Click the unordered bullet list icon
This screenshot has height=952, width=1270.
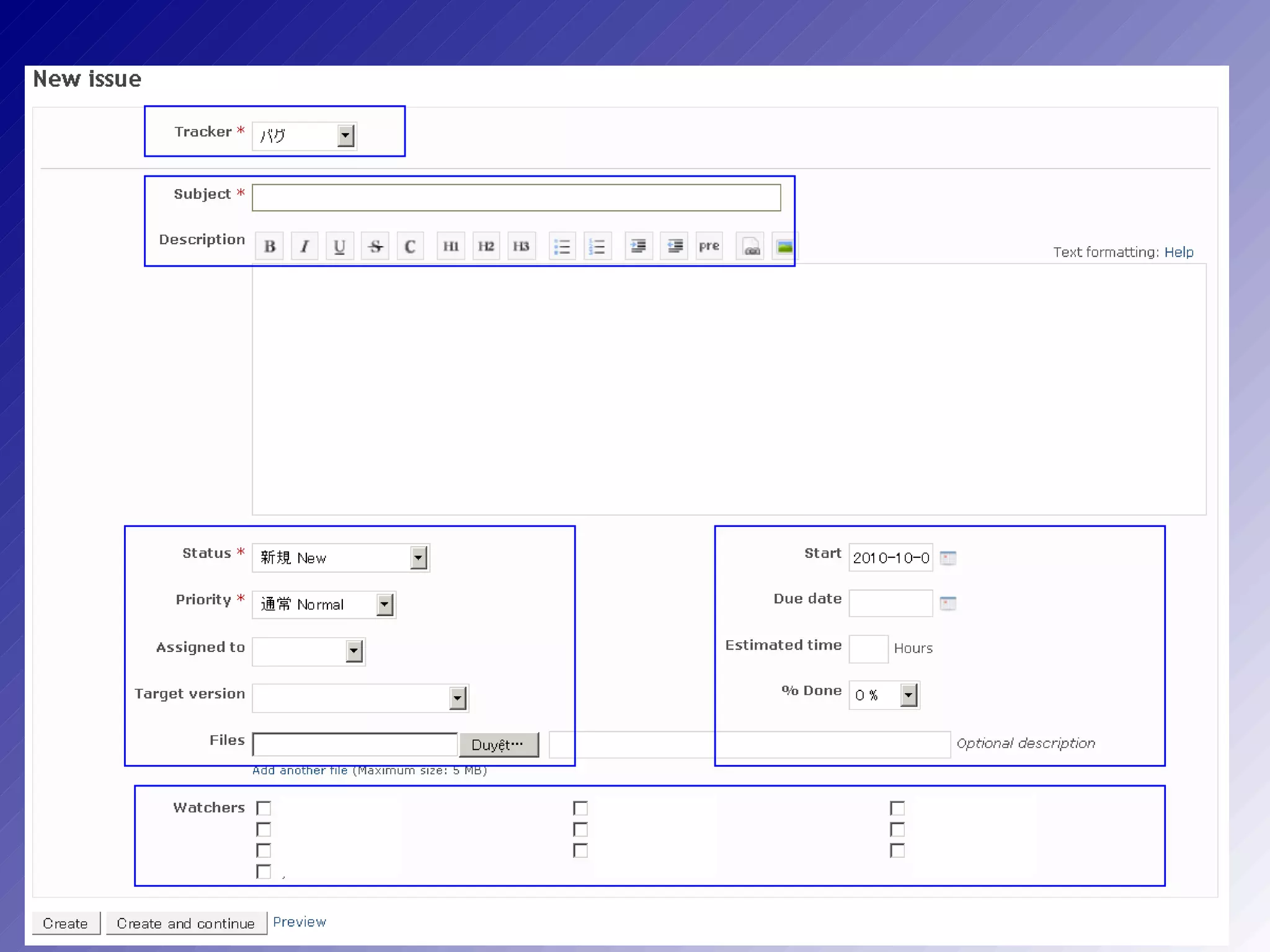pyautogui.click(x=562, y=246)
